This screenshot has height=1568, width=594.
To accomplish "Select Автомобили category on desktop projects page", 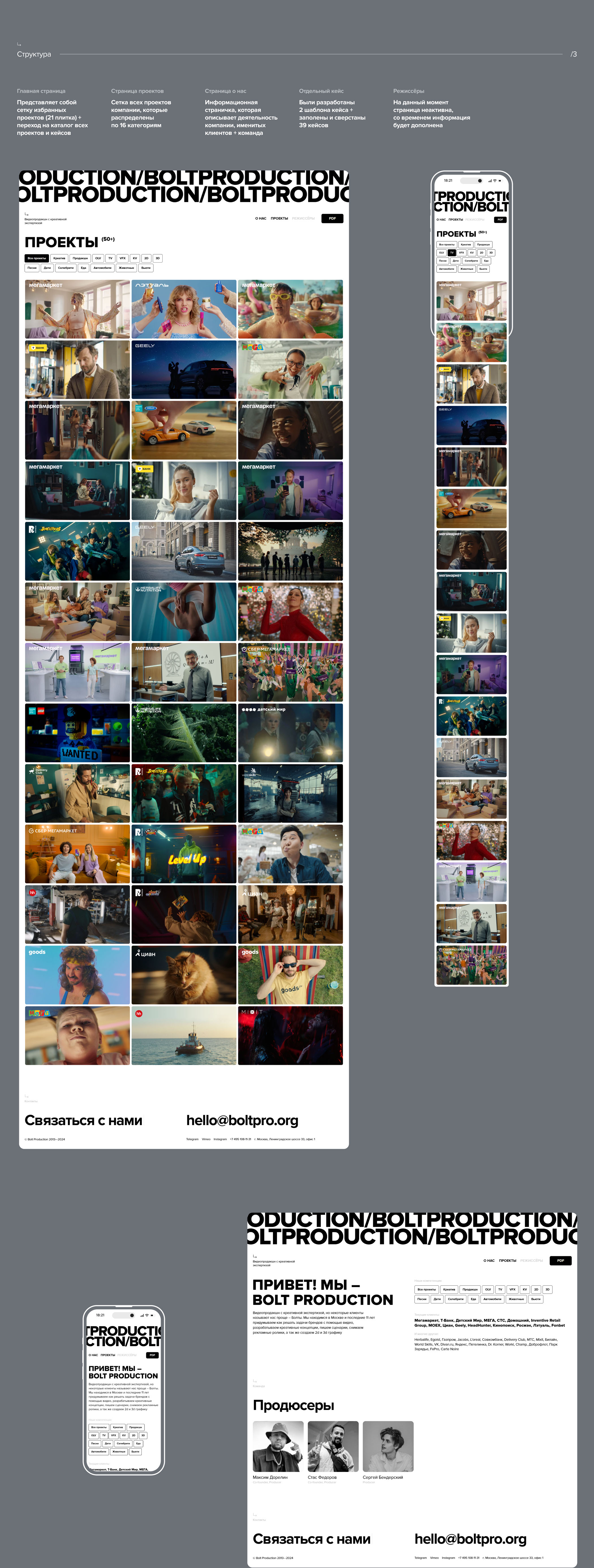I will coord(102,268).
